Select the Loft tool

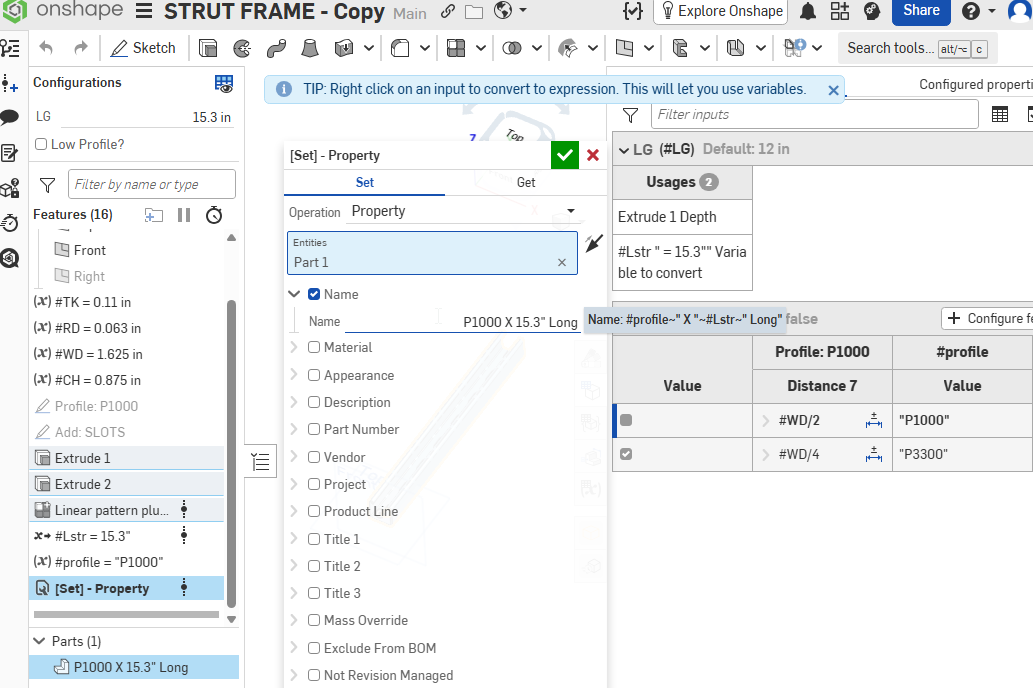(310, 48)
